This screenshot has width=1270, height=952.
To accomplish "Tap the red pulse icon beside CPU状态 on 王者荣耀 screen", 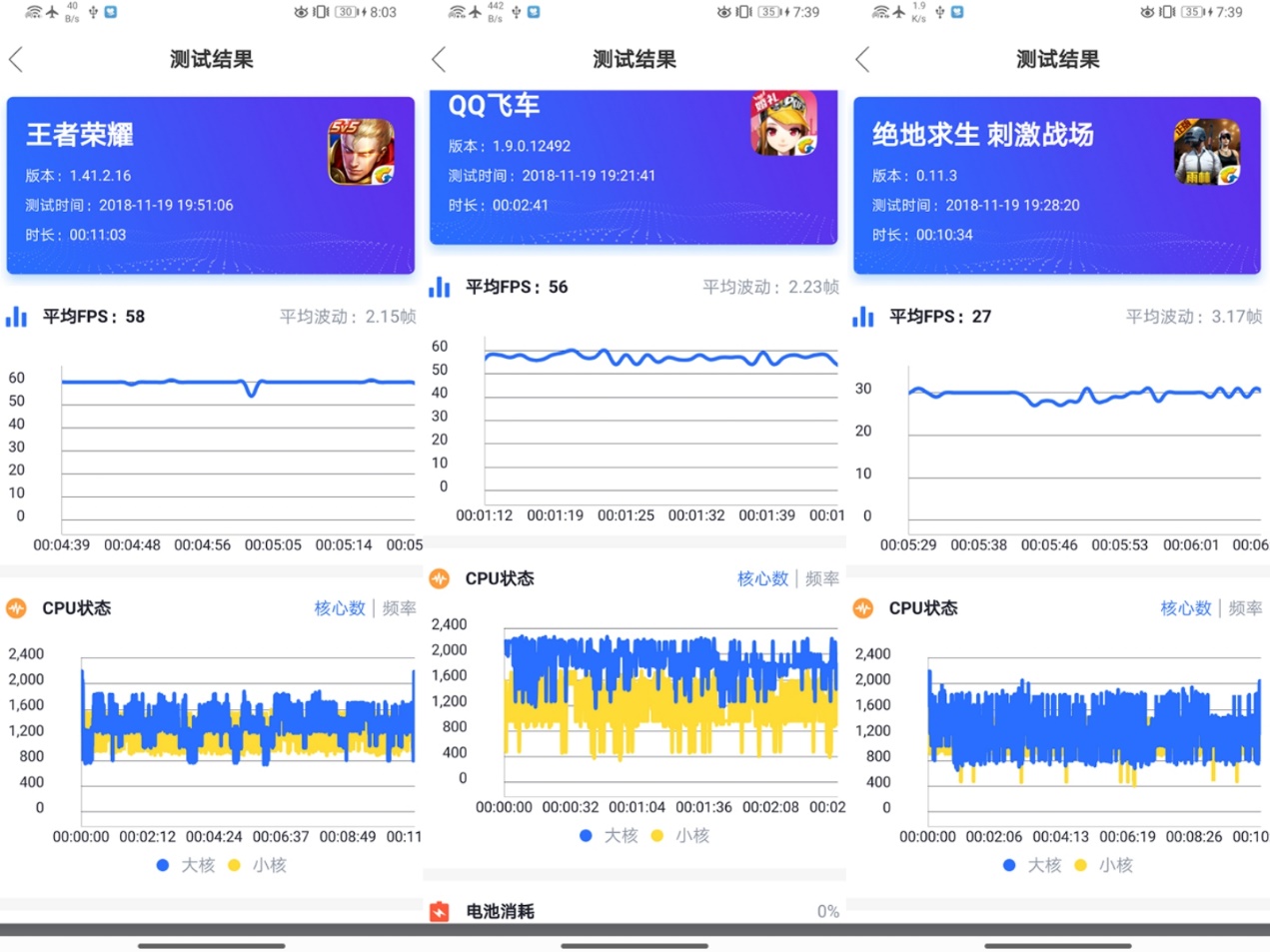I will point(16,607).
